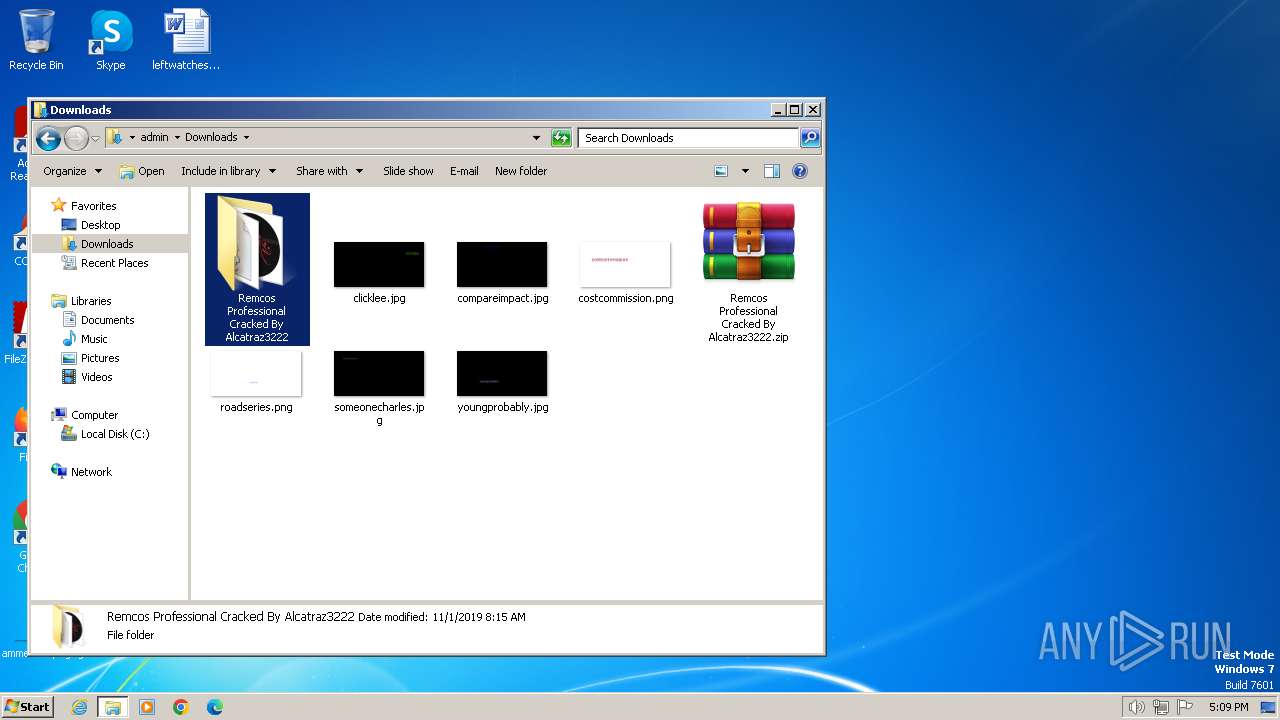Click Open in the toolbar
The height and width of the screenshot is (720, 1280).
point(142,171)
